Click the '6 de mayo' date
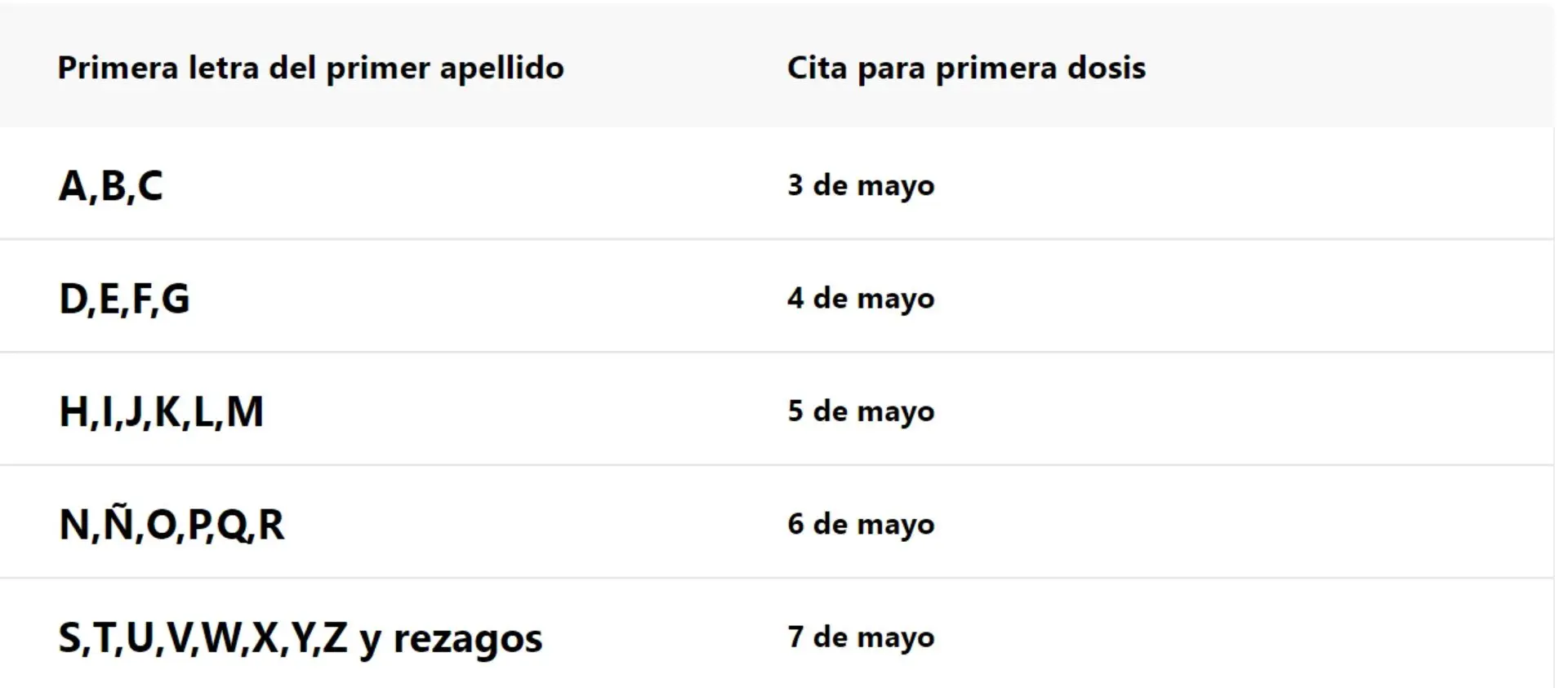This screenshot has width=1568, height=688. pyautogui.click(x=861, y=524)
